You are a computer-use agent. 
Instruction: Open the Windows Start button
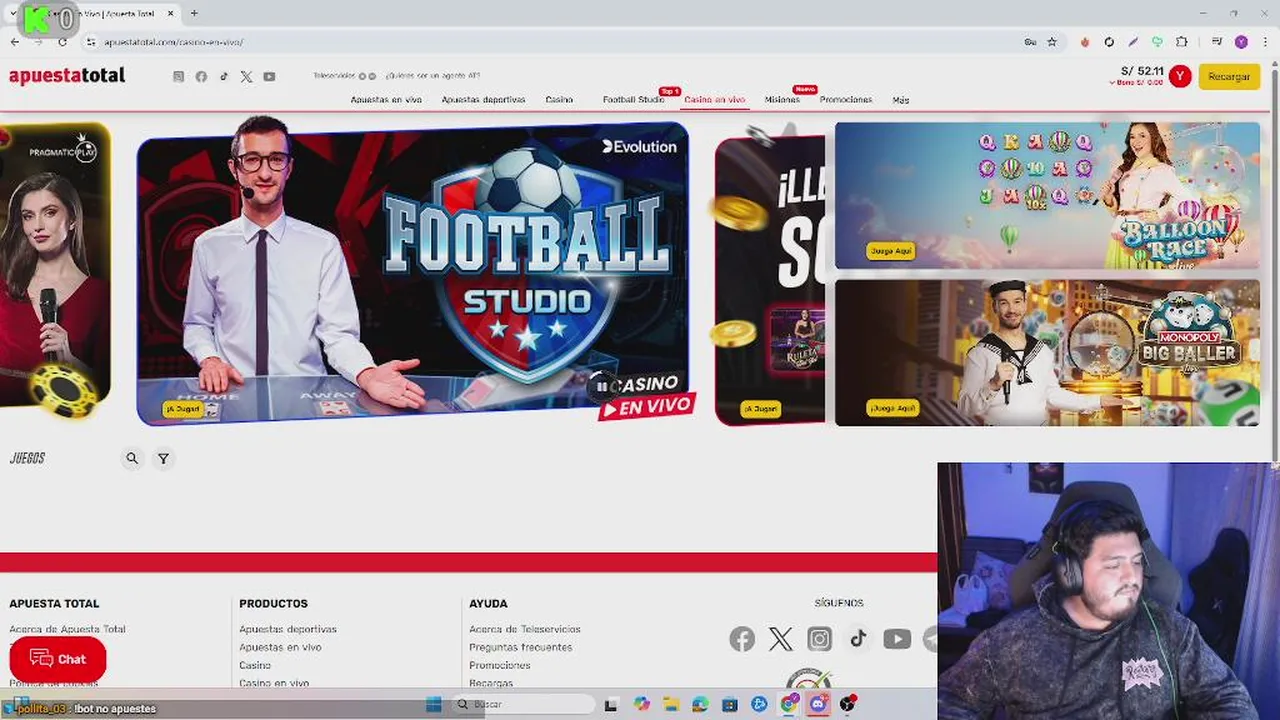click(433, 704)
